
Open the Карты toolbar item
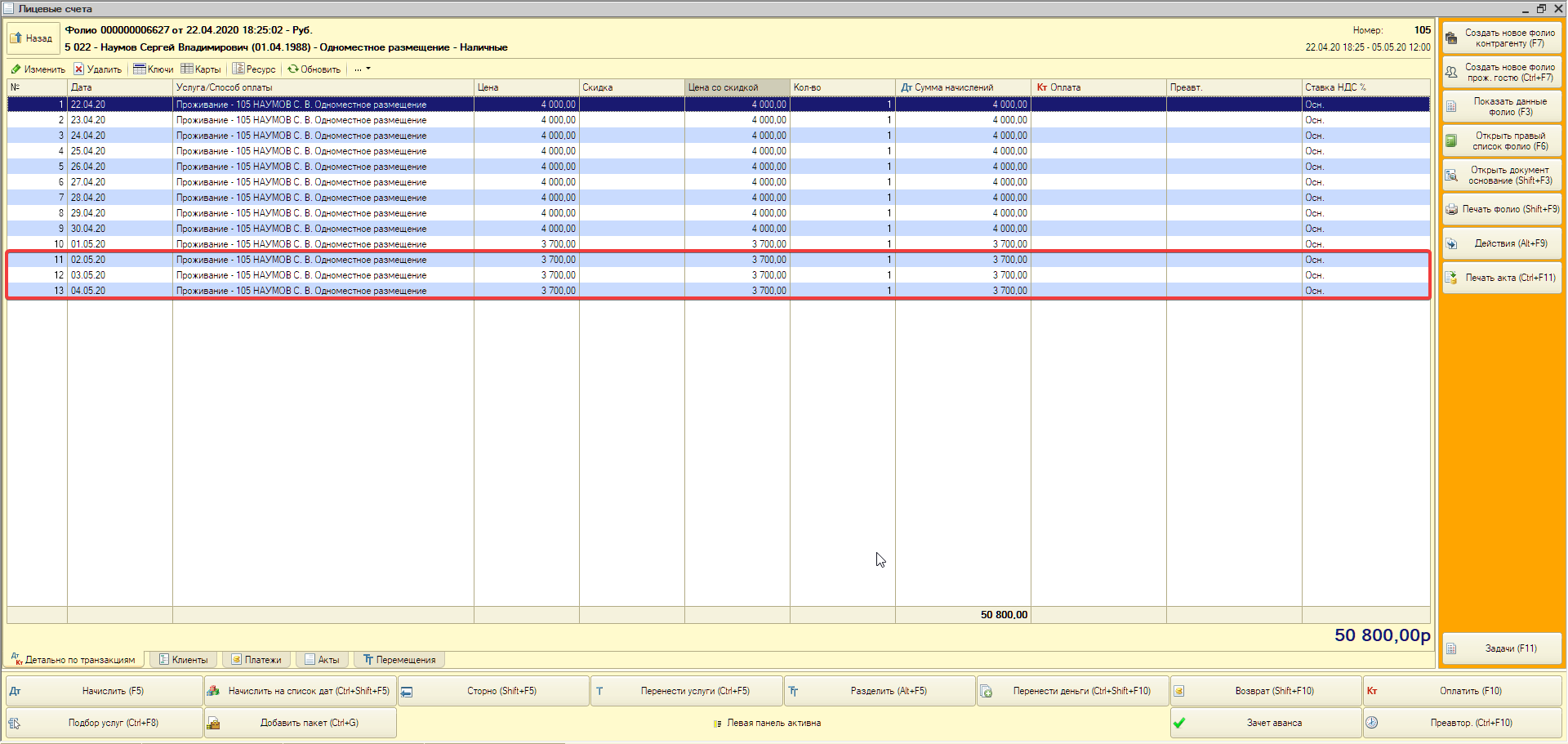click(x=201, y=69)
